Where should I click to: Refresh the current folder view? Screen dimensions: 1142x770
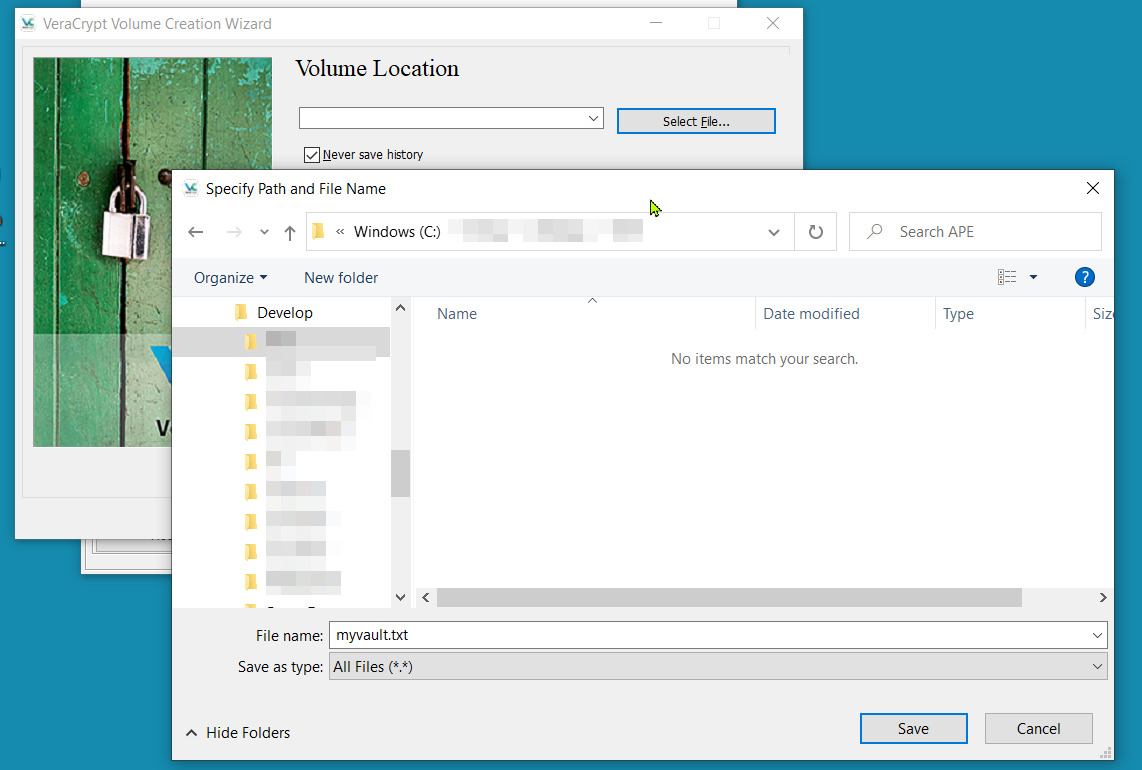point(816,232)
